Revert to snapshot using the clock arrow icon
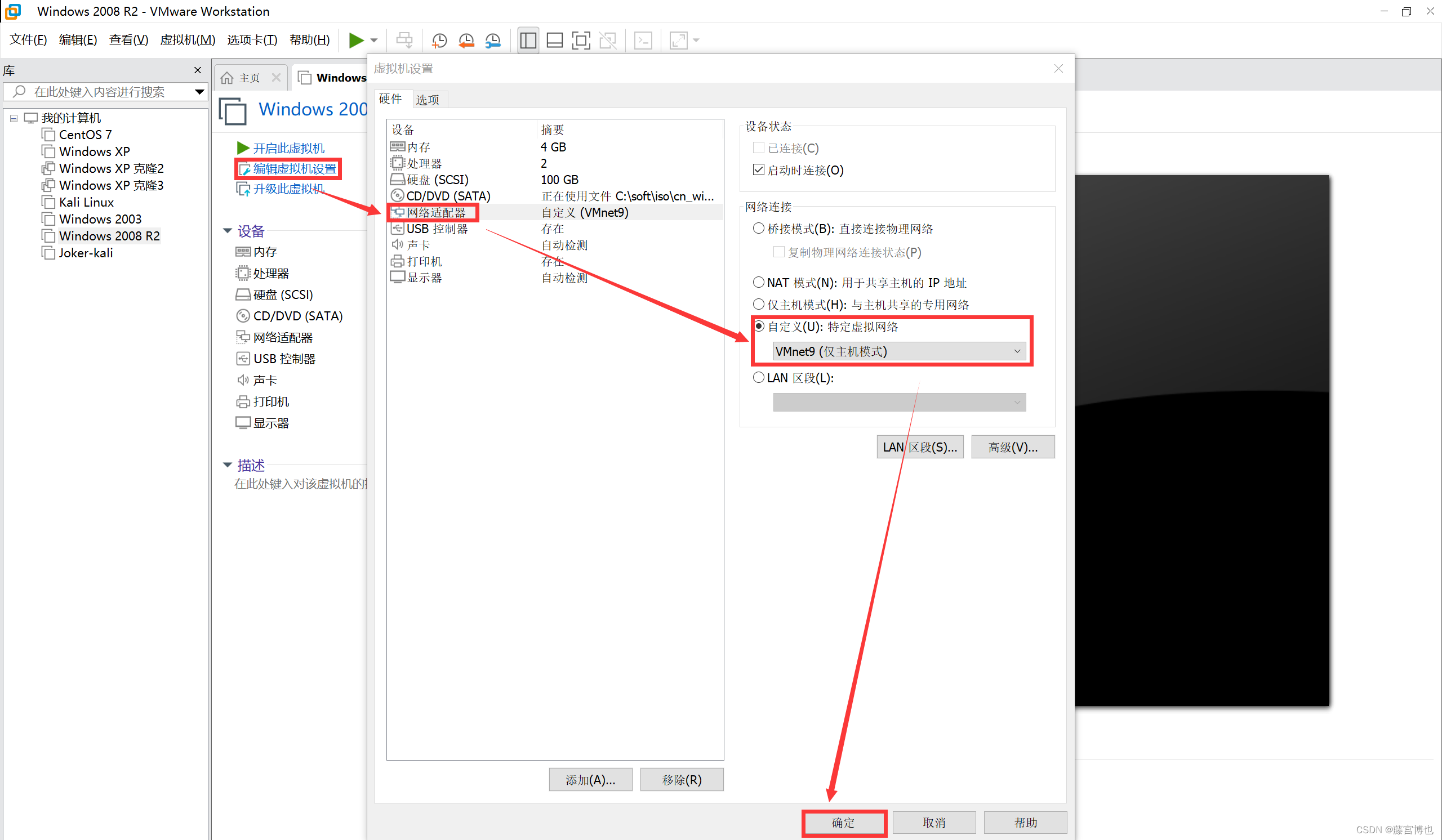 (466, 40)
